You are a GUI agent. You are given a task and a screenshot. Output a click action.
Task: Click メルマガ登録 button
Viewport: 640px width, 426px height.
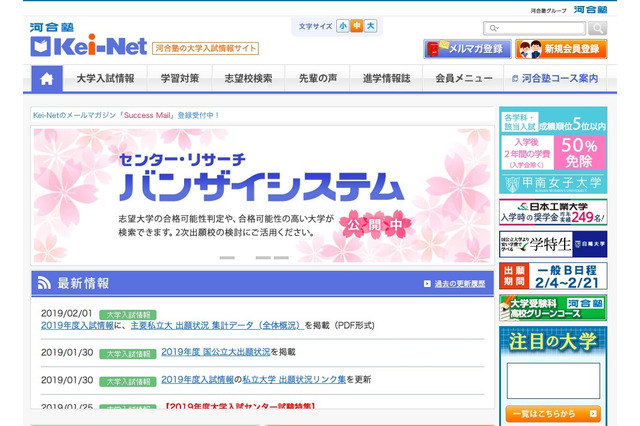pos(467,49)
